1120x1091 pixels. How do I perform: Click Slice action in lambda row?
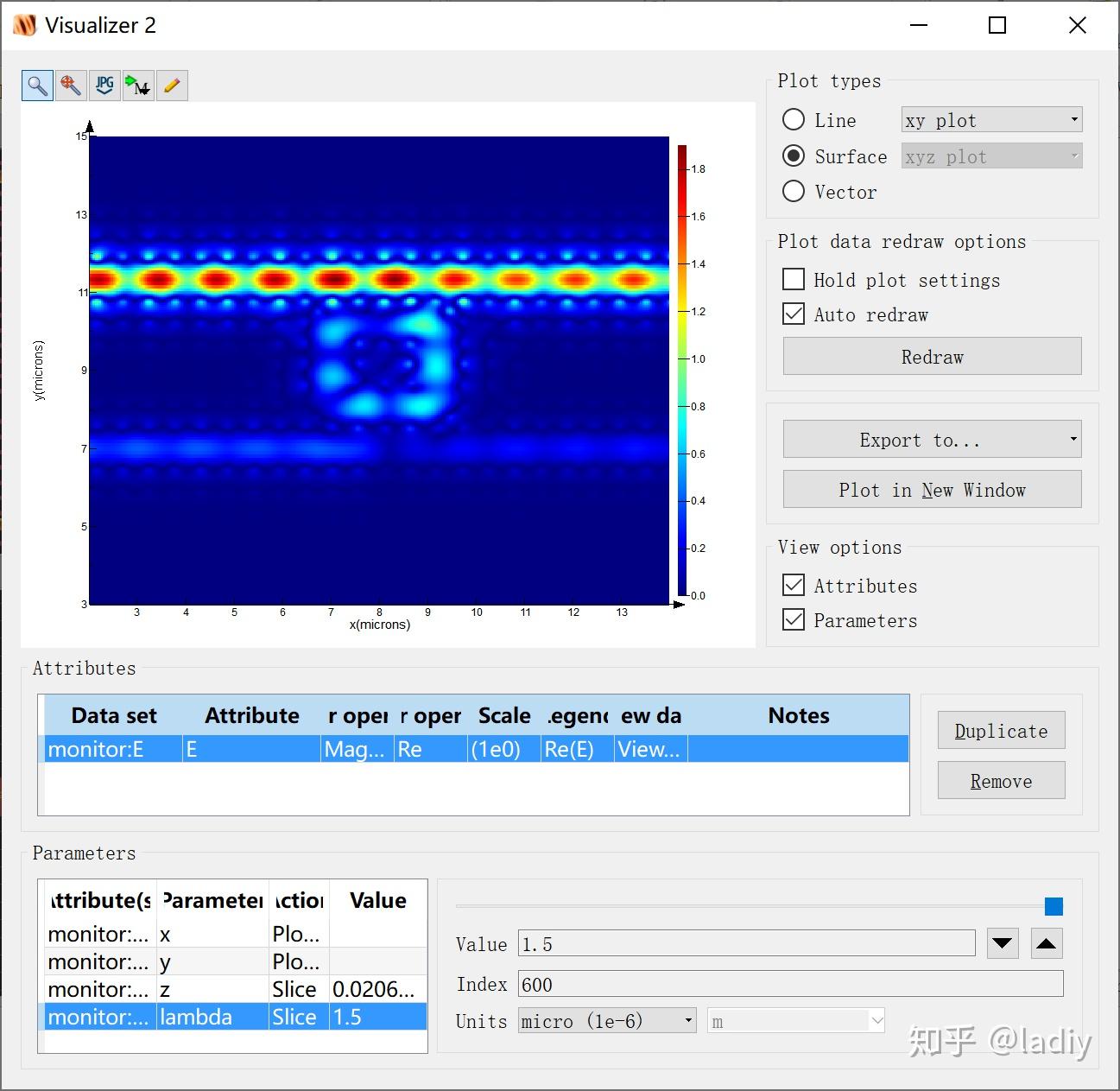tap(299, 1017)
